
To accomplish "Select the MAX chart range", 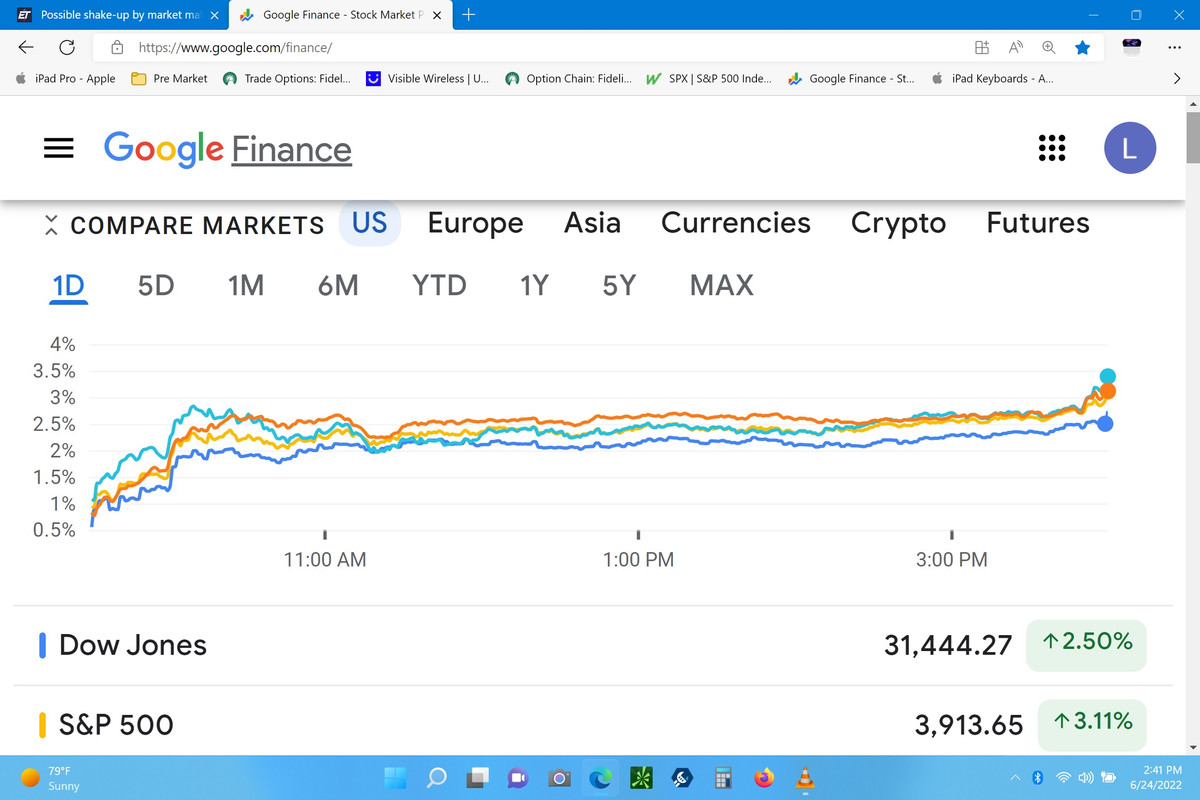I will (722, 286).
